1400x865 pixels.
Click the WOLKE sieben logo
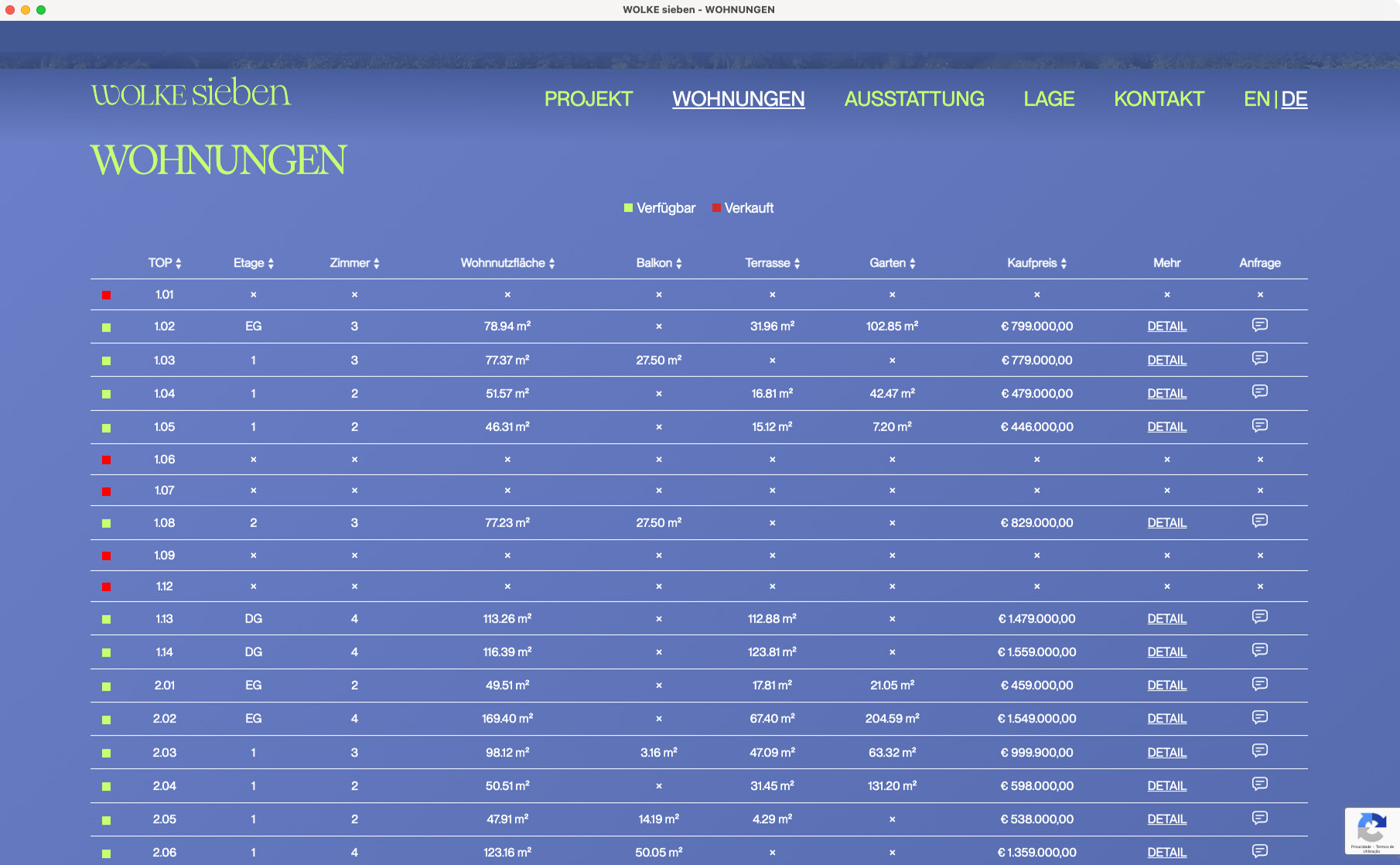pyautogui.click(x=191, y=93)
